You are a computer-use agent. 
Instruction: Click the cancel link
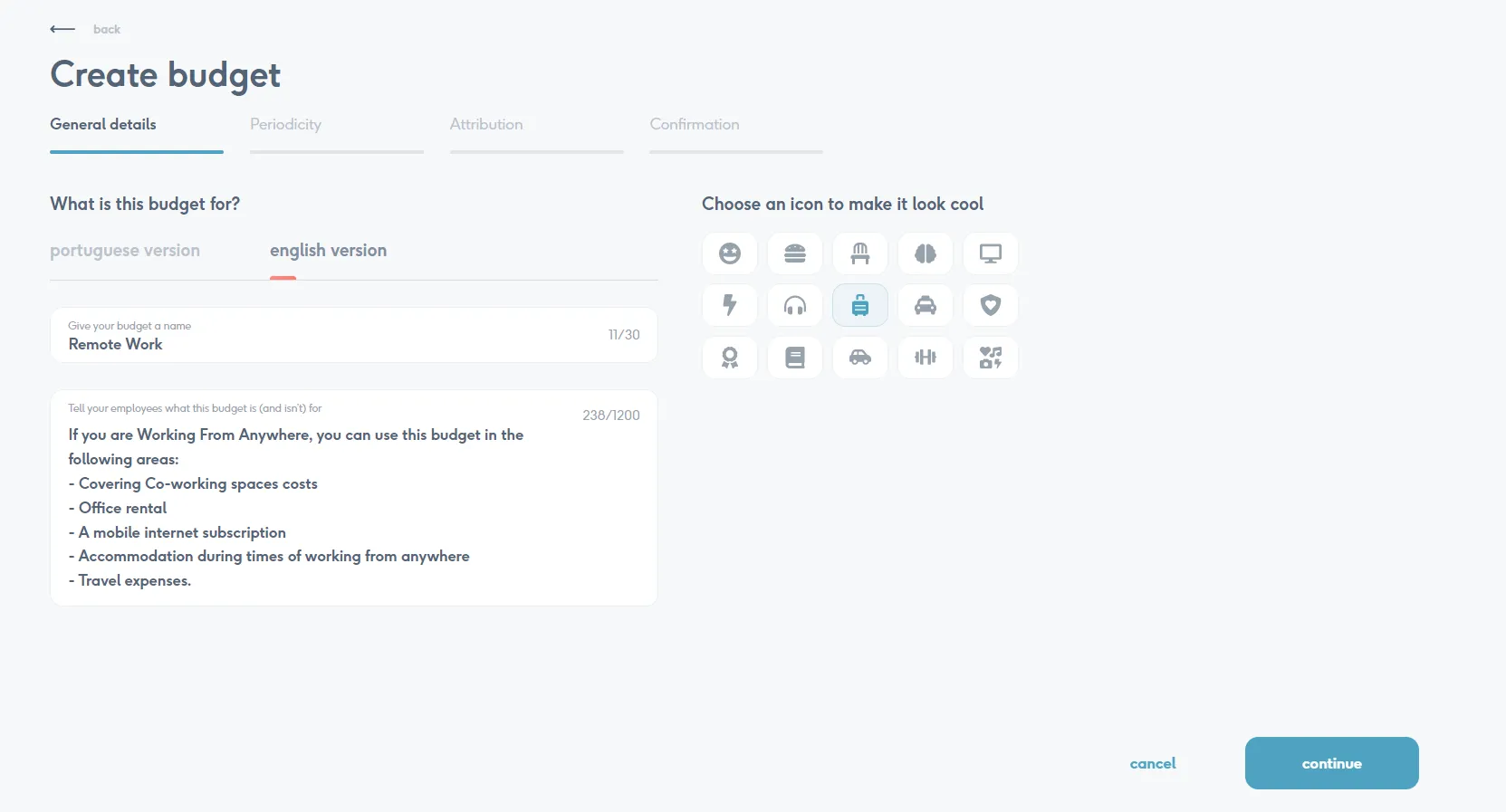point(1152,763)
